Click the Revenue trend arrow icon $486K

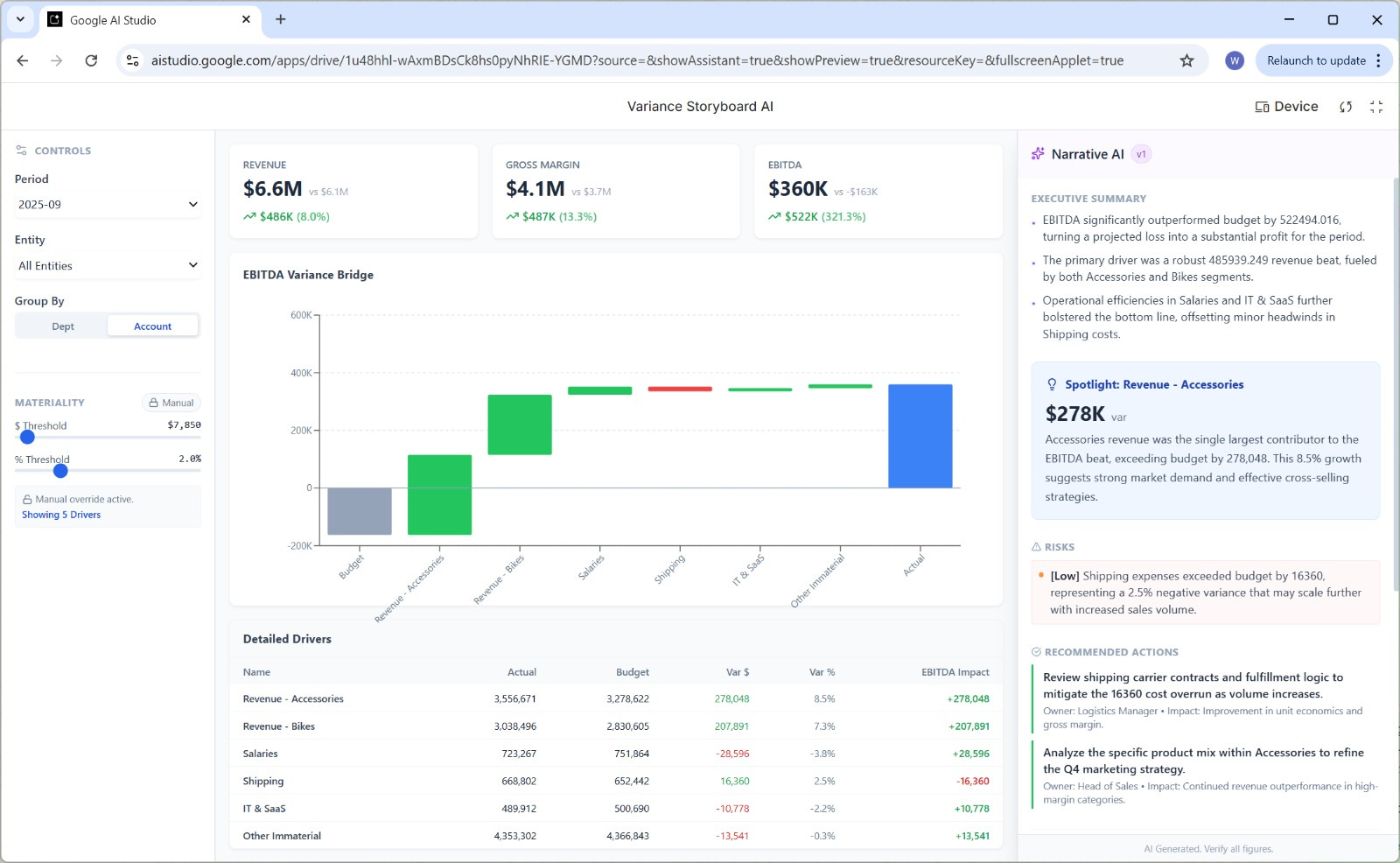249,216
